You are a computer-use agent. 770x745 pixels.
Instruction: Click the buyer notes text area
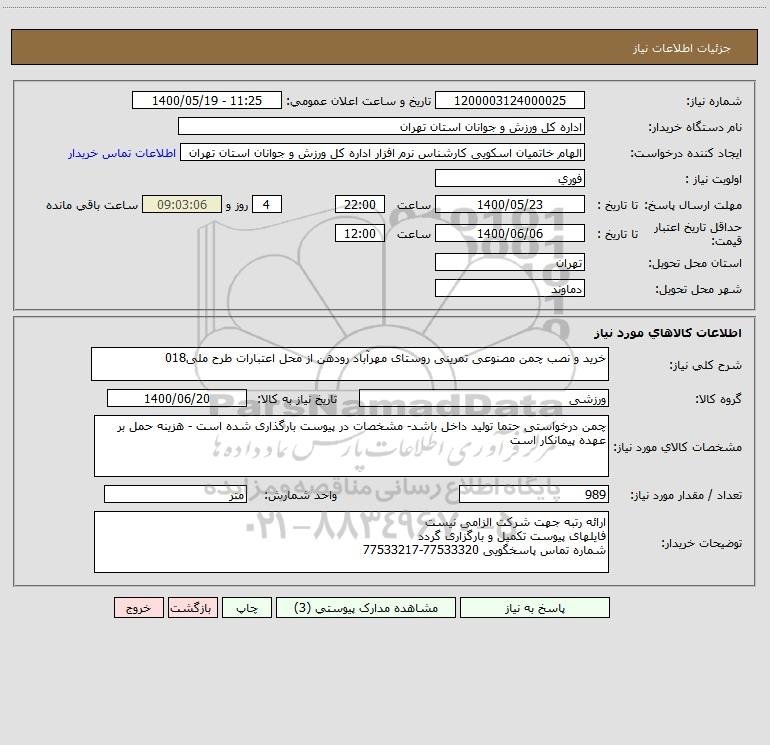(x=351, y=542)
